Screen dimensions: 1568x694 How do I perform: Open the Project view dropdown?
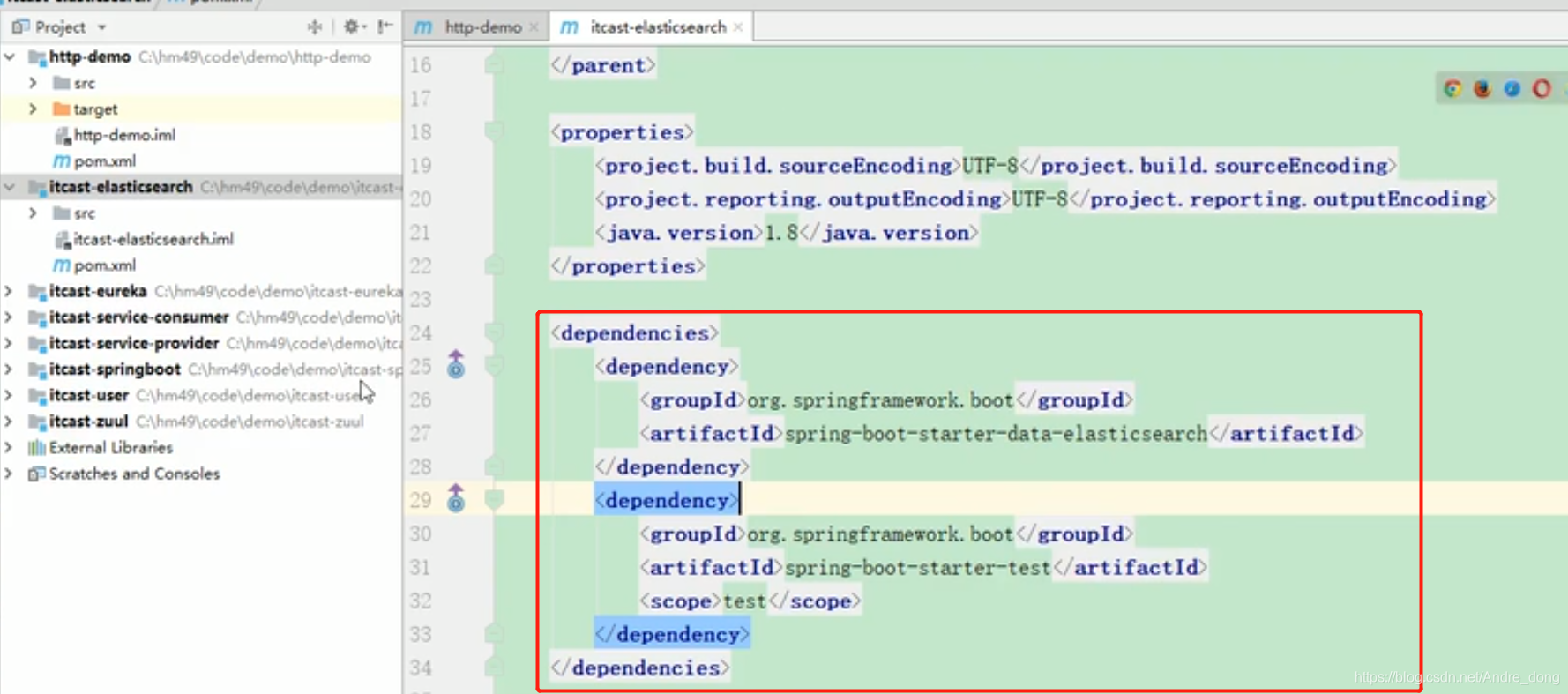click(101, 27)
